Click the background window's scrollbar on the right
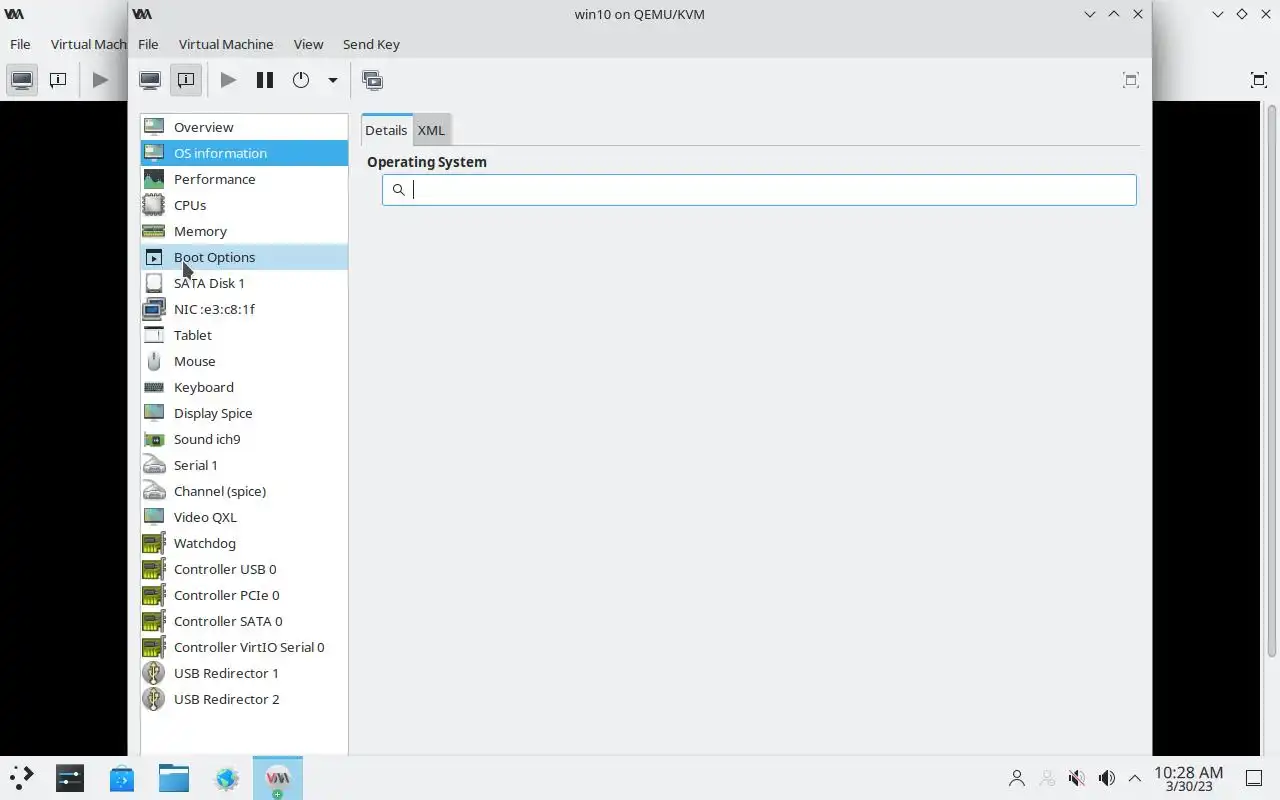1280x800 pixels. coord(1272,380)
